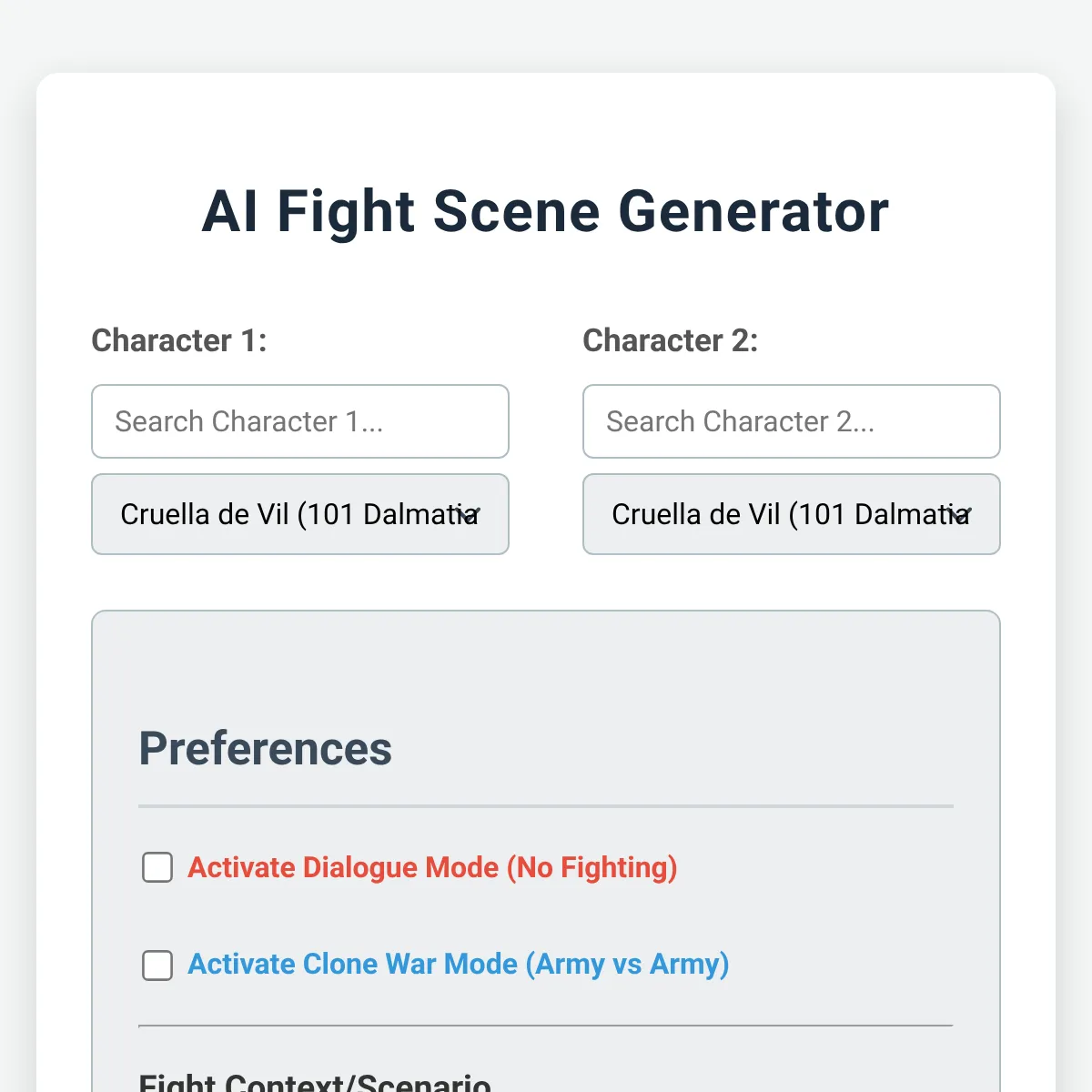Click the 'Fight Context/Scenario' label

(x=315, y=1081)
